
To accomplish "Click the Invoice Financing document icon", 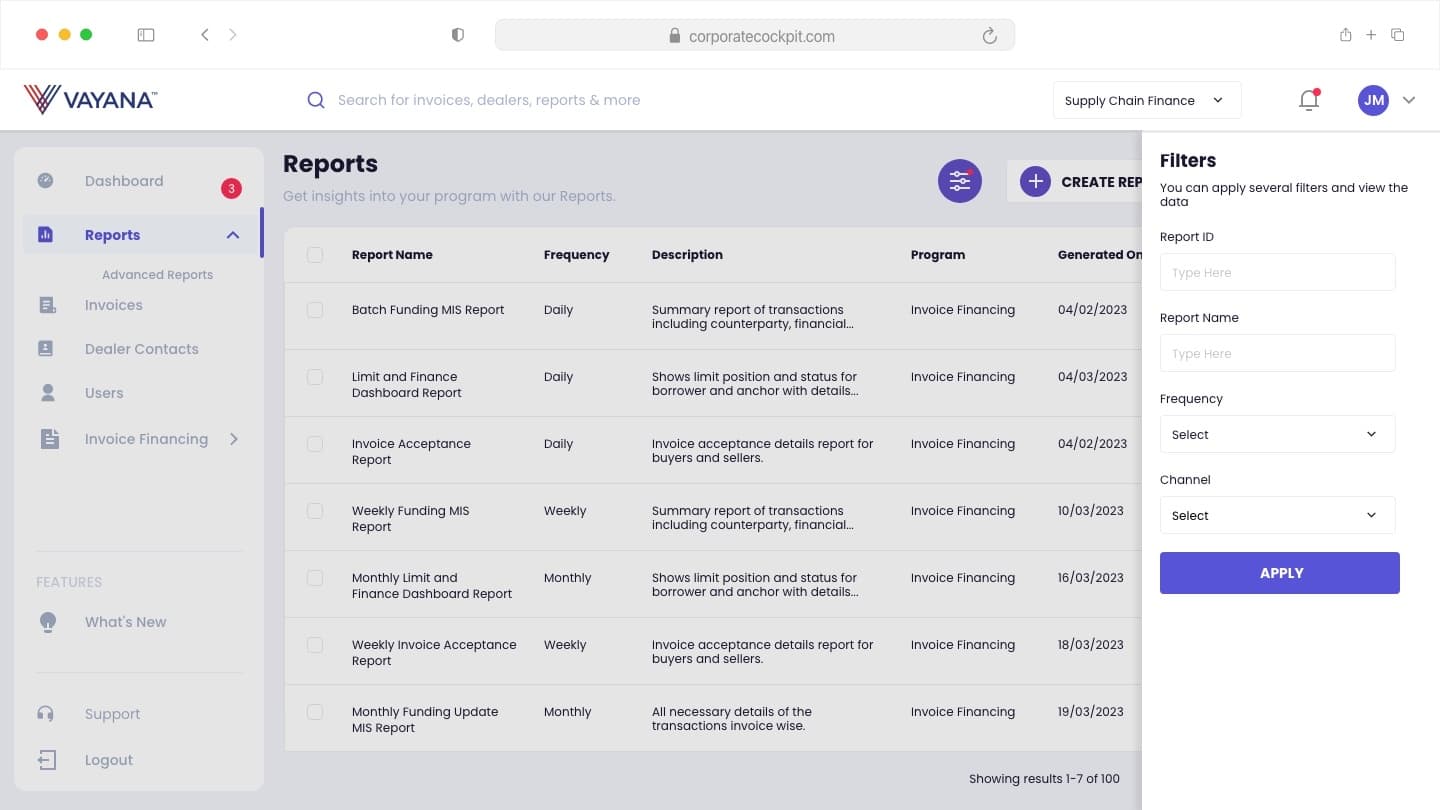I will (49, 439).
